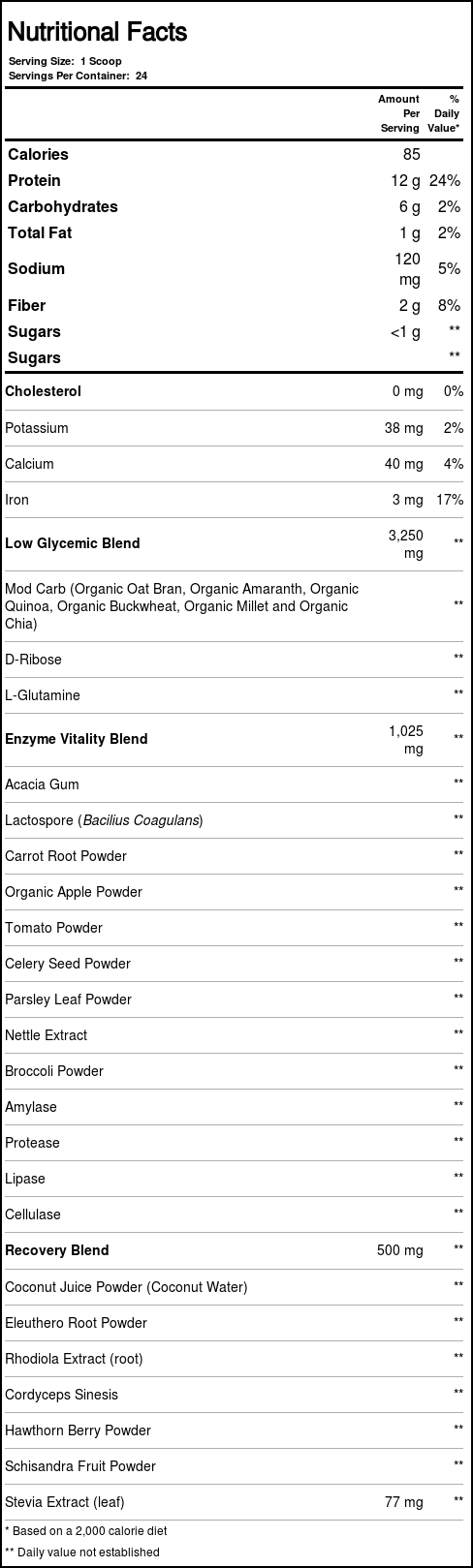Click the Low Glycemic Blend heading
The width and height of the screenshot is (473, 1568).
tap(73, 543)
